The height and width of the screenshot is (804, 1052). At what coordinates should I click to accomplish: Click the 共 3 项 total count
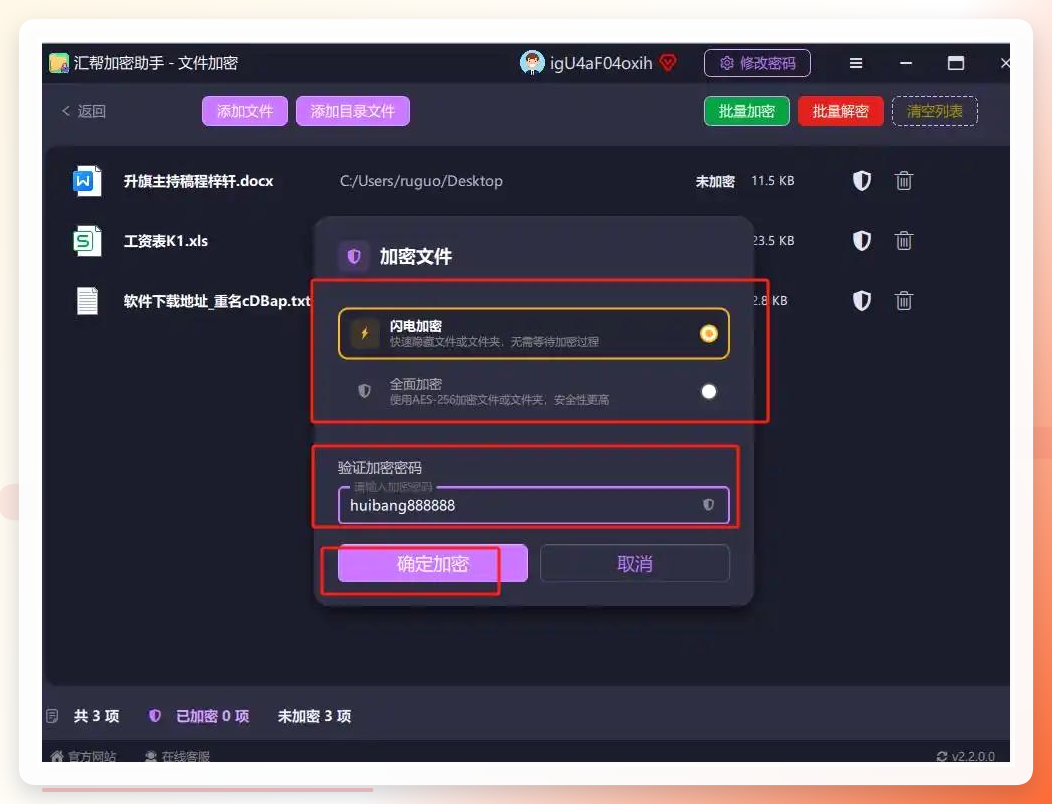[x=97, y=716]
